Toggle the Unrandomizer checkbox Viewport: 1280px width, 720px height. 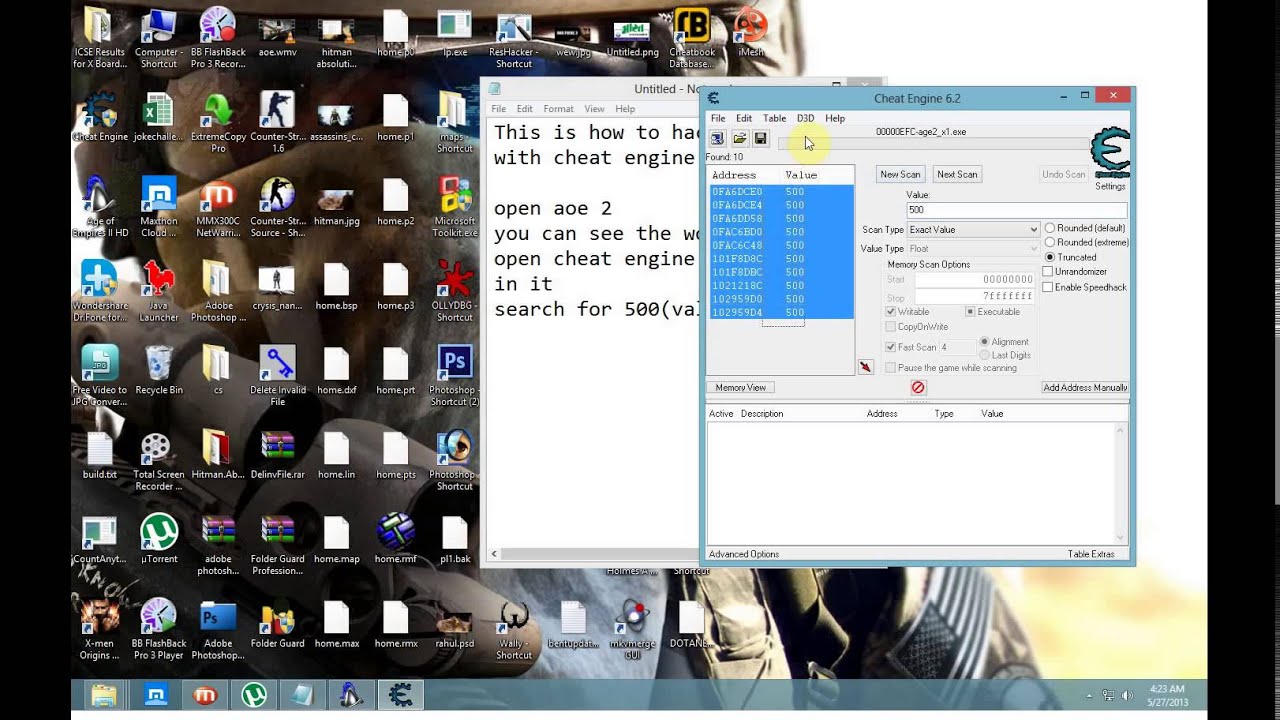tap(1048, 271)
